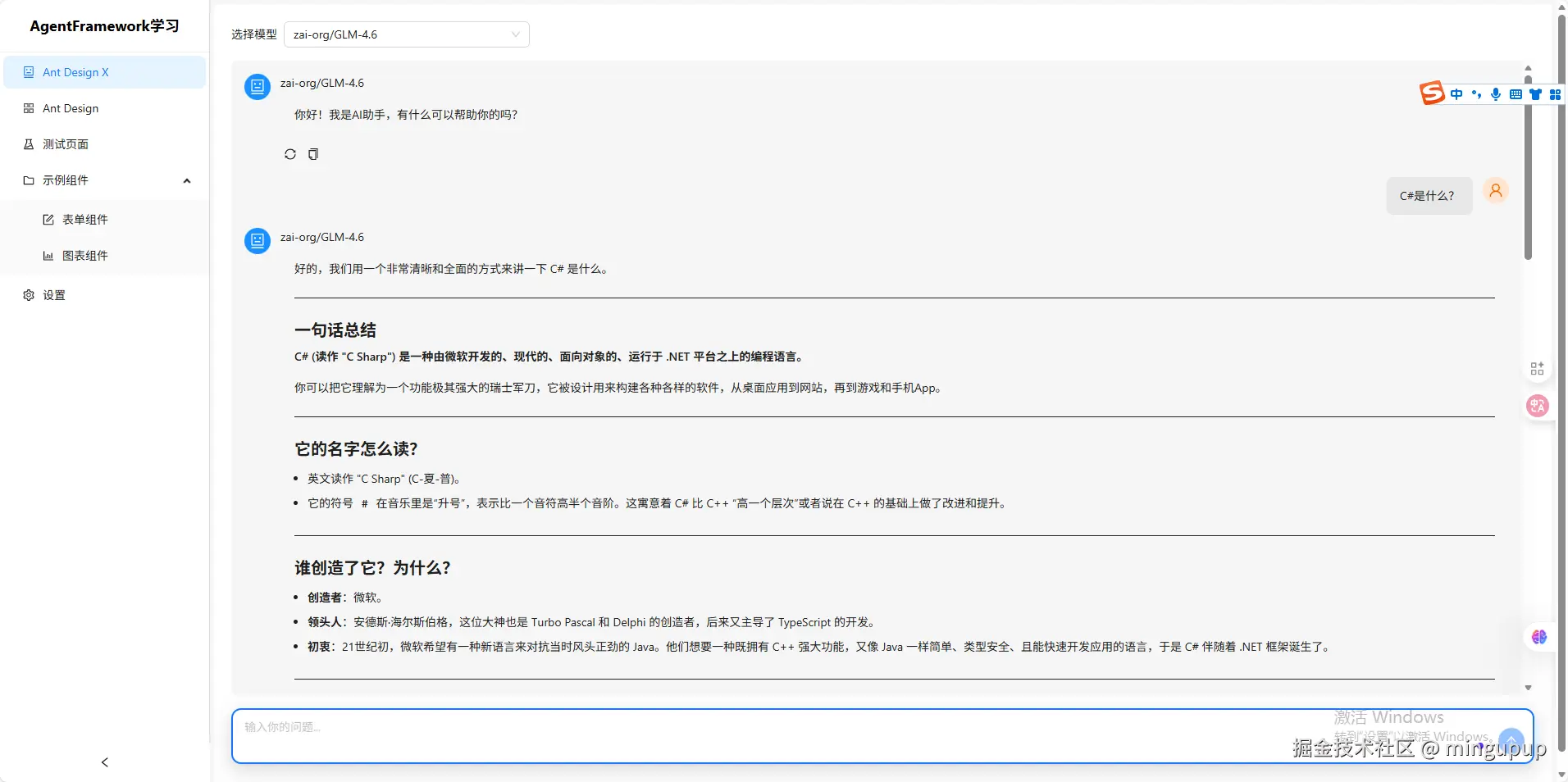Toggle Chinese/English mode in Sogou toolbar
Image resolution: width=1568 pixels, height=782 pixels.
pos(1456,94)
